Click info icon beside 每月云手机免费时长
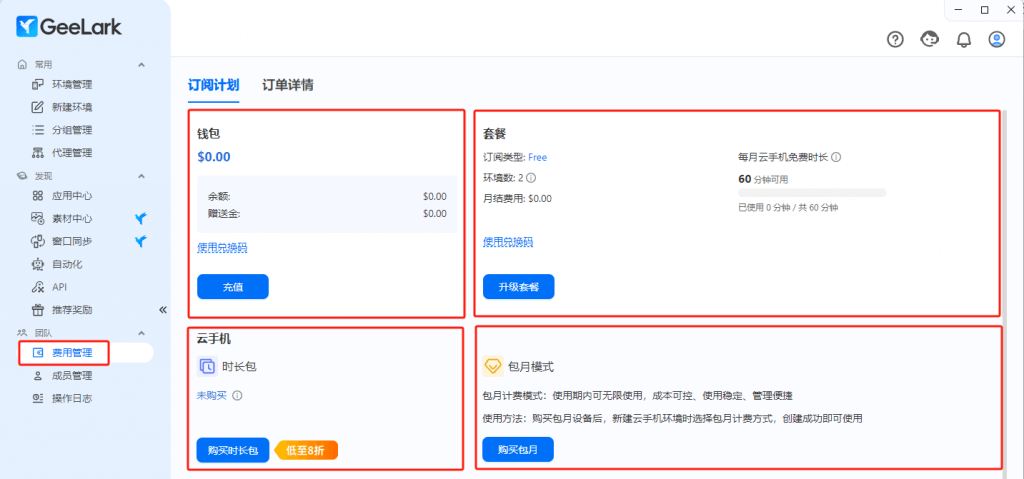The width and height of the screenshot is (1024, 479). [835, 157]
